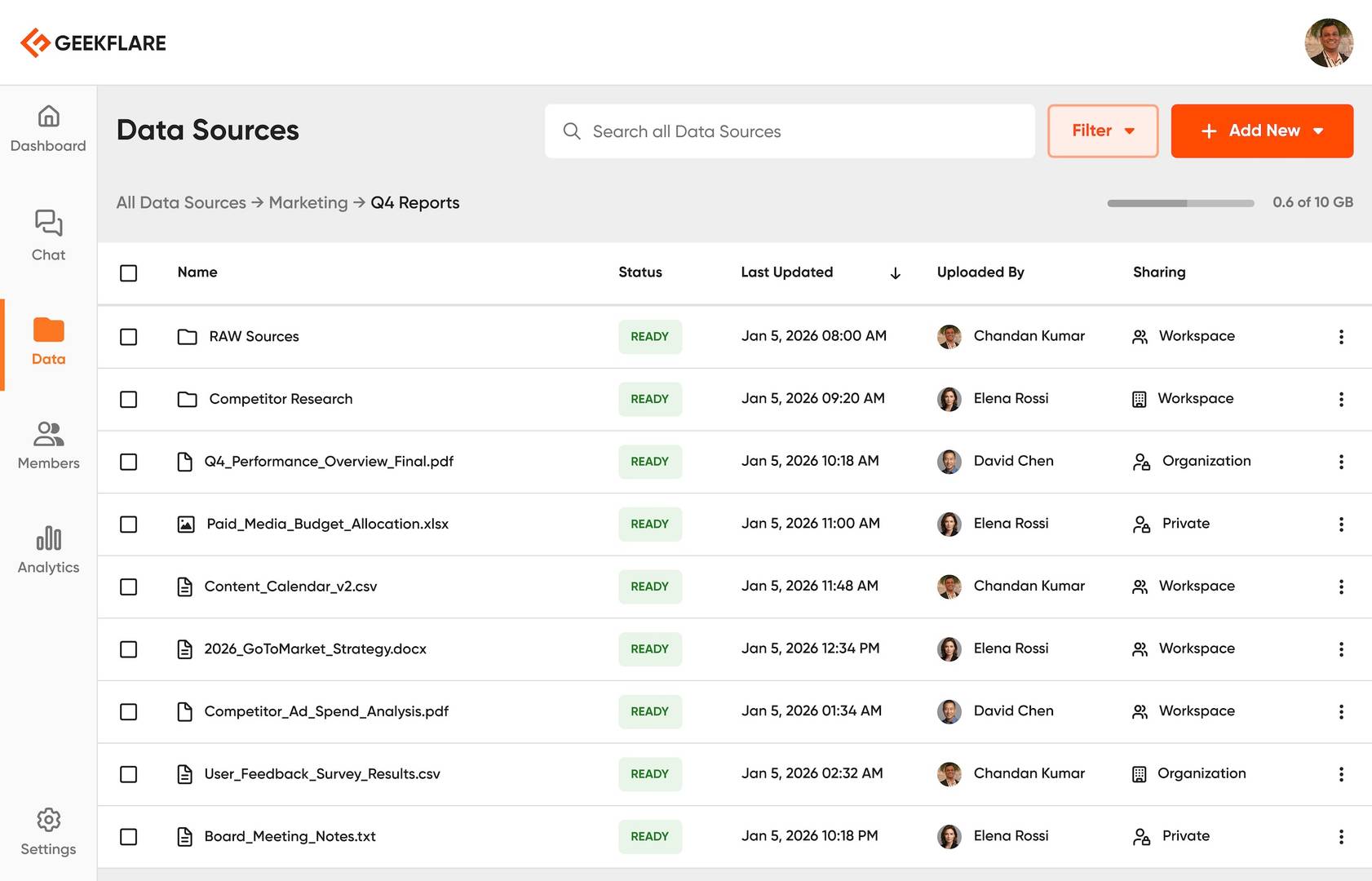Viewport: 1372px width, 881px height.
Task: Open three-dot menu for Board_Meeting_Notes.txt
Action: (x=1340, y=837)
